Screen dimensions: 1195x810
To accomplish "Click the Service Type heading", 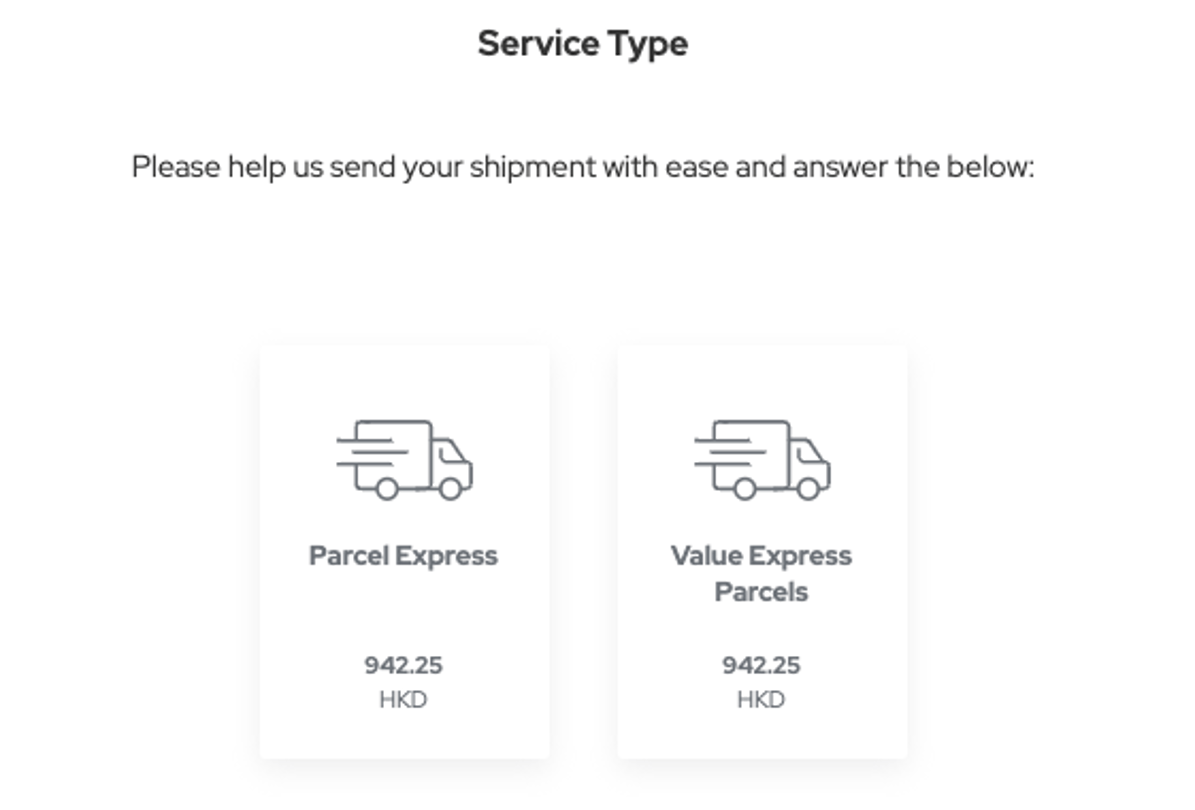I will [582, 44].
